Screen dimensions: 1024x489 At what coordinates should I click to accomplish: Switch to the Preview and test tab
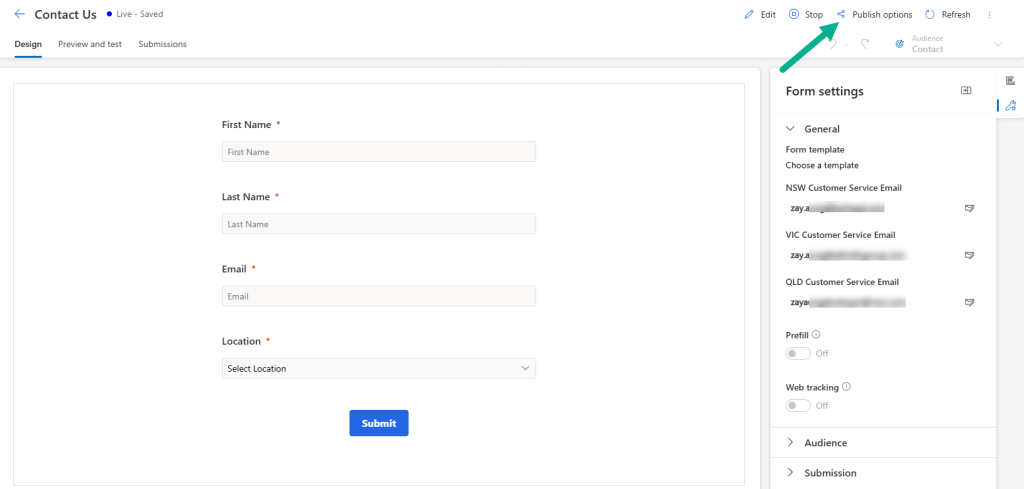(x=90, y=45)
